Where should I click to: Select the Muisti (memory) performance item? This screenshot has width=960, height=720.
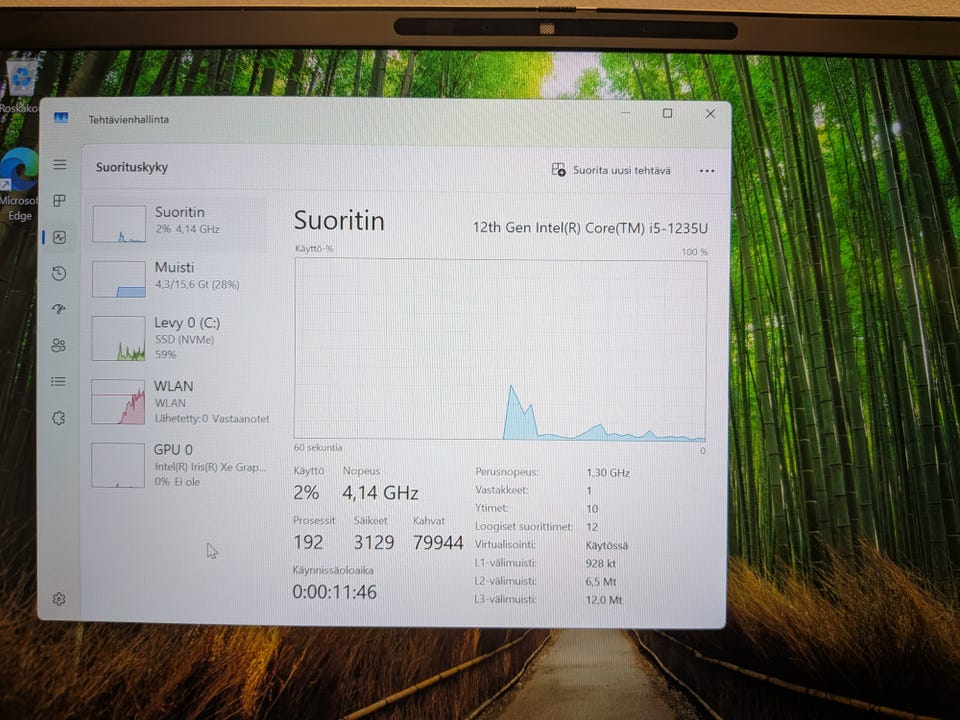(179, 277)
